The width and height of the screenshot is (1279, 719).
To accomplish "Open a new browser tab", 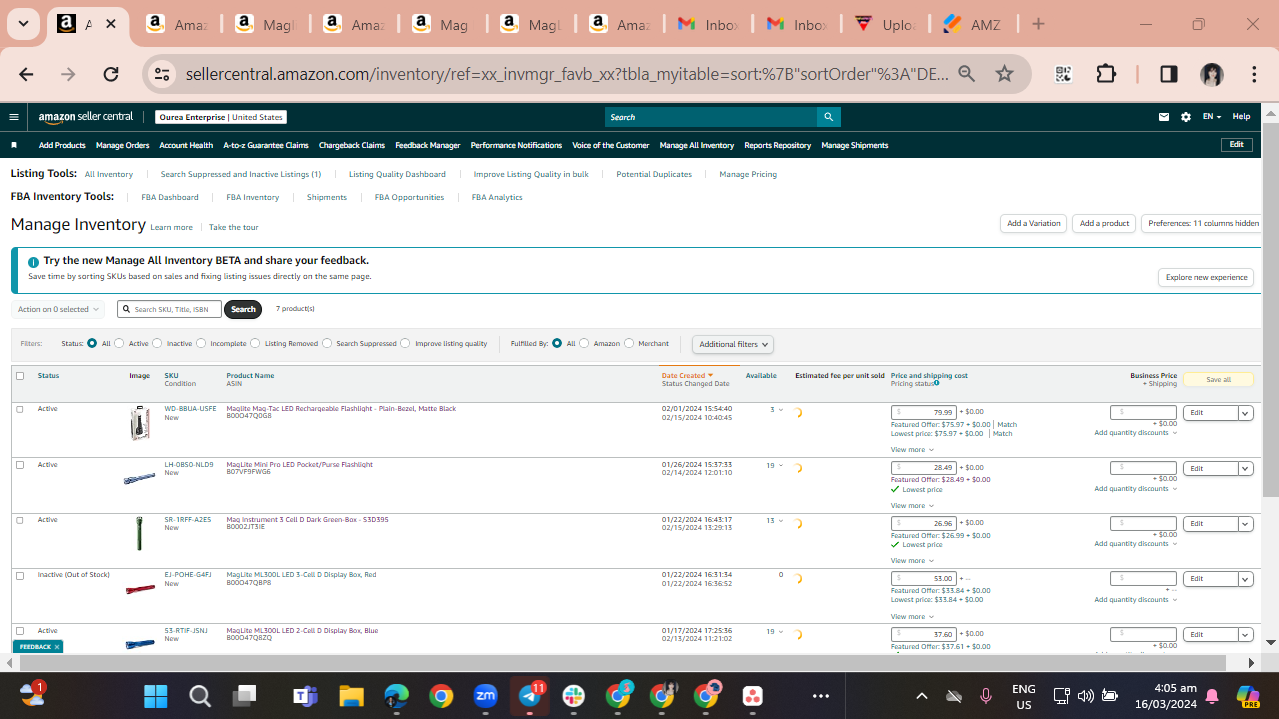I will point(1038,24).
